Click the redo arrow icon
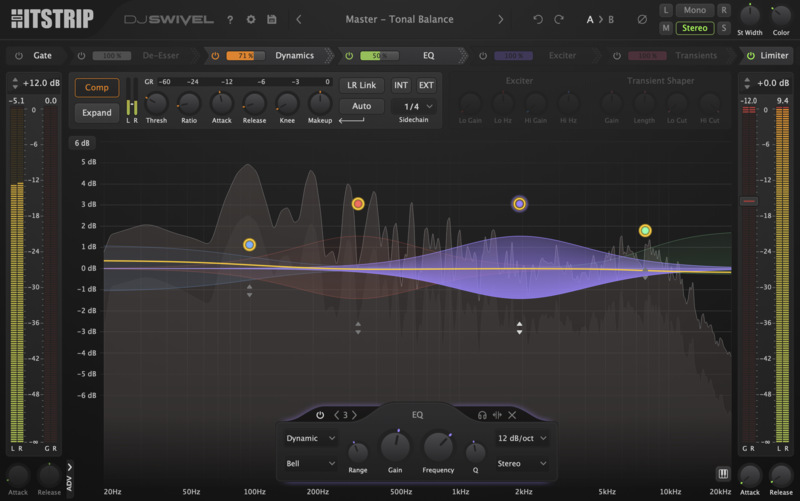The image size is (800, 501). coord(559,19)
